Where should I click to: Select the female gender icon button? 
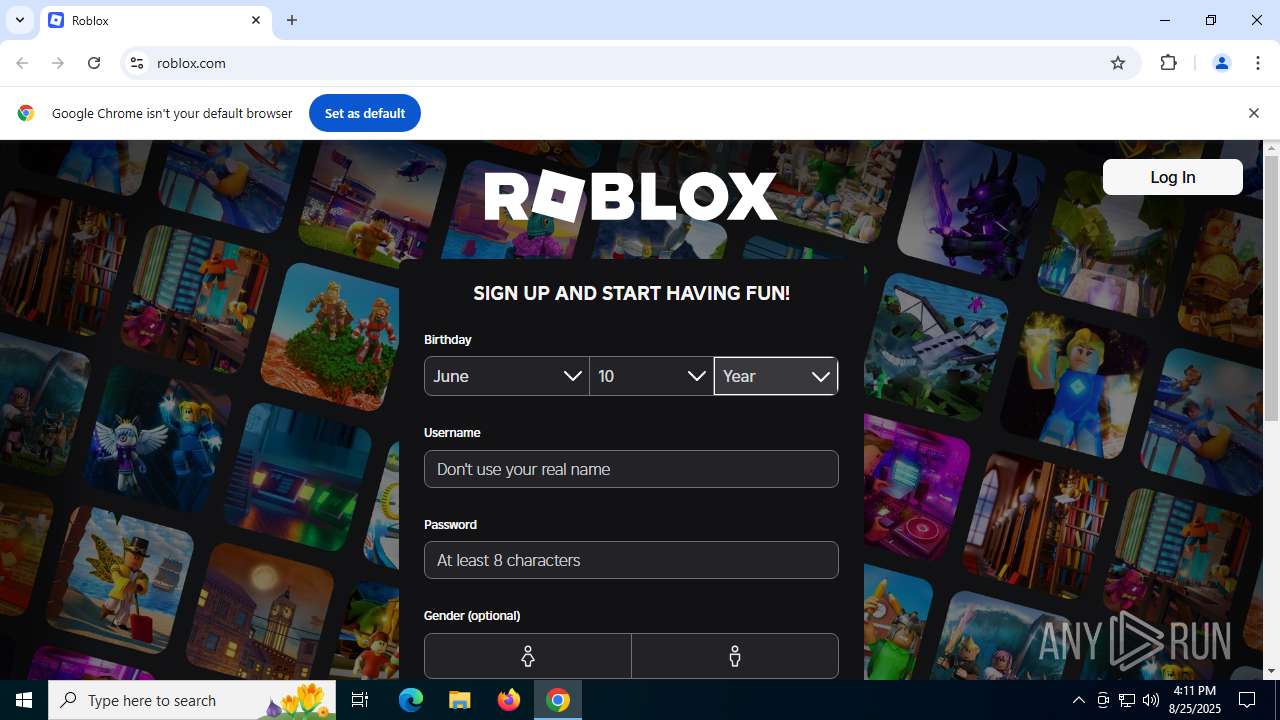(528, 656)
